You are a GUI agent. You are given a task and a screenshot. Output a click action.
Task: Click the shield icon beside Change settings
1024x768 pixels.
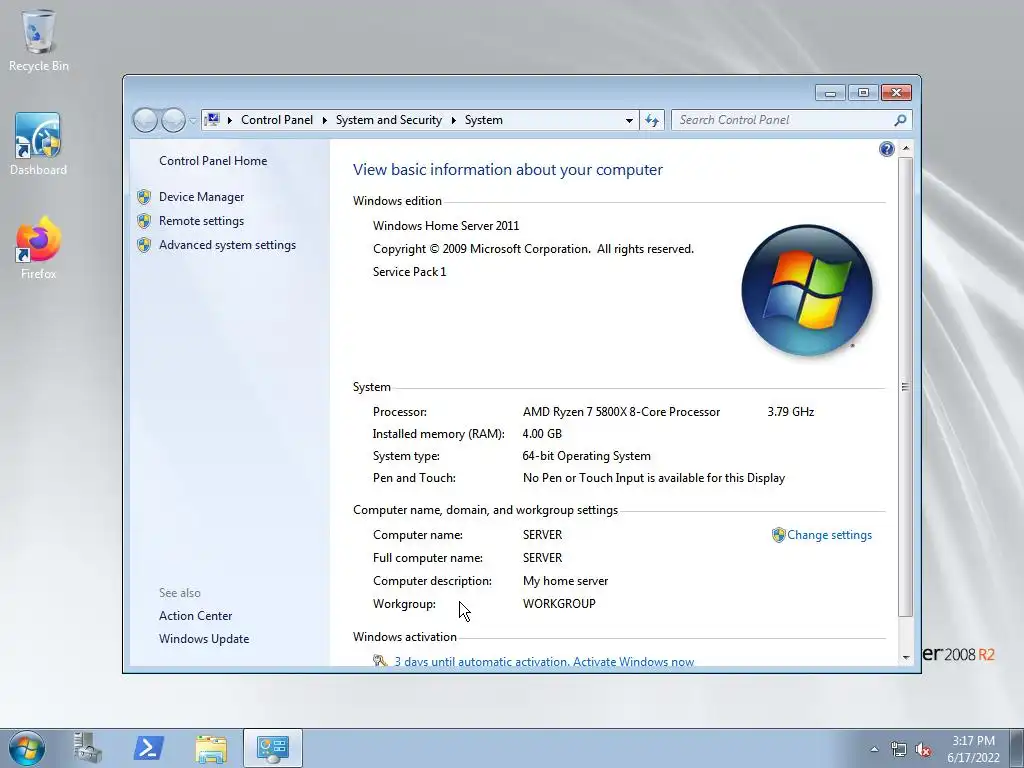[778, 535]
